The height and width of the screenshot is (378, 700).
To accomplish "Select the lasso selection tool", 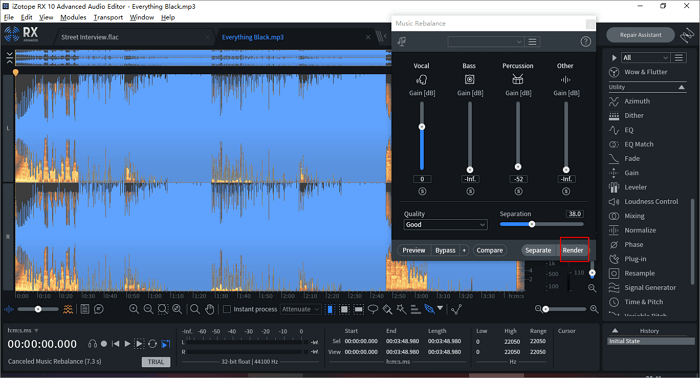I will click(x=373, y=309).
